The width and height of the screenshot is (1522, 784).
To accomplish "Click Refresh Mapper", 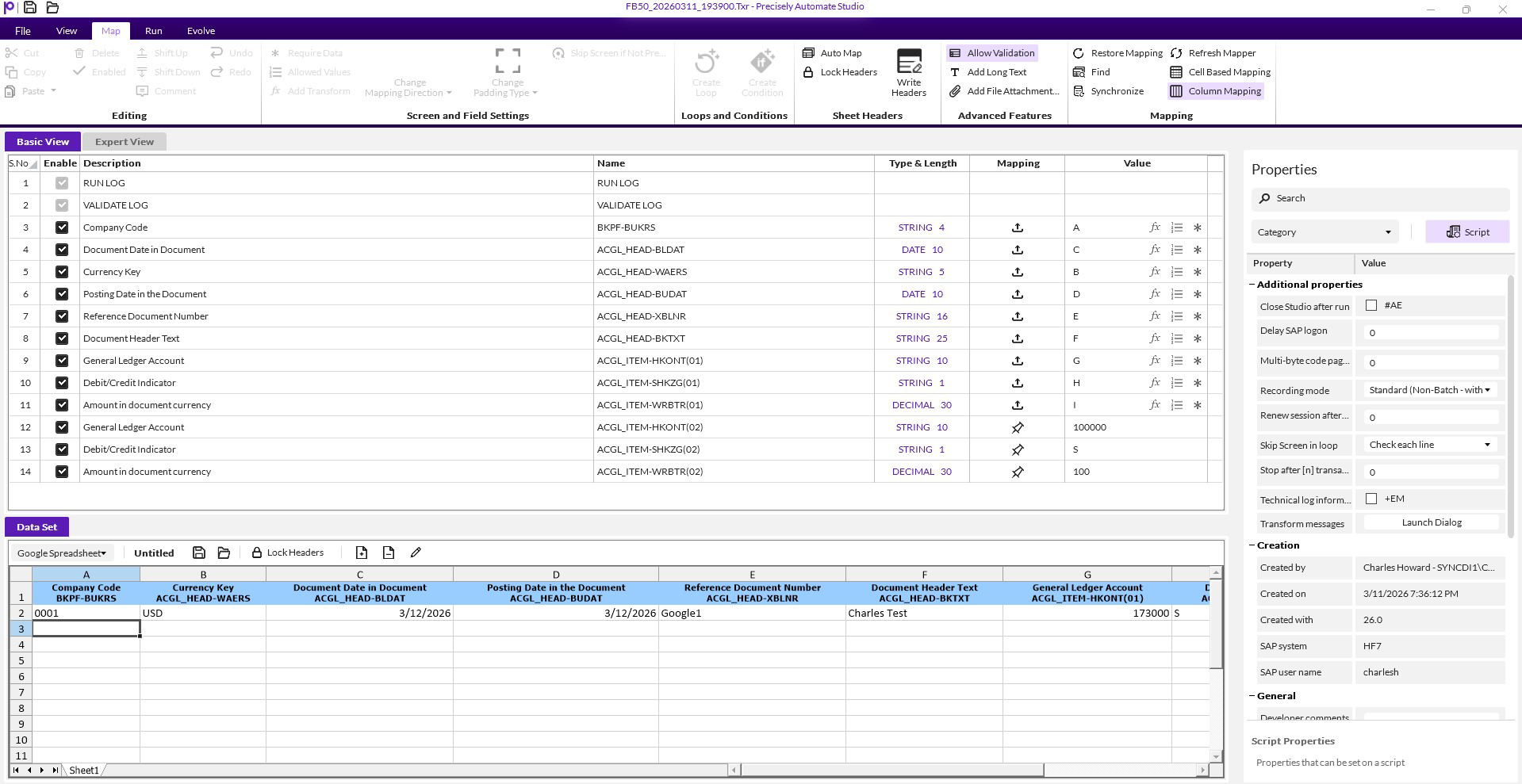I will (x=1213, y=53).
